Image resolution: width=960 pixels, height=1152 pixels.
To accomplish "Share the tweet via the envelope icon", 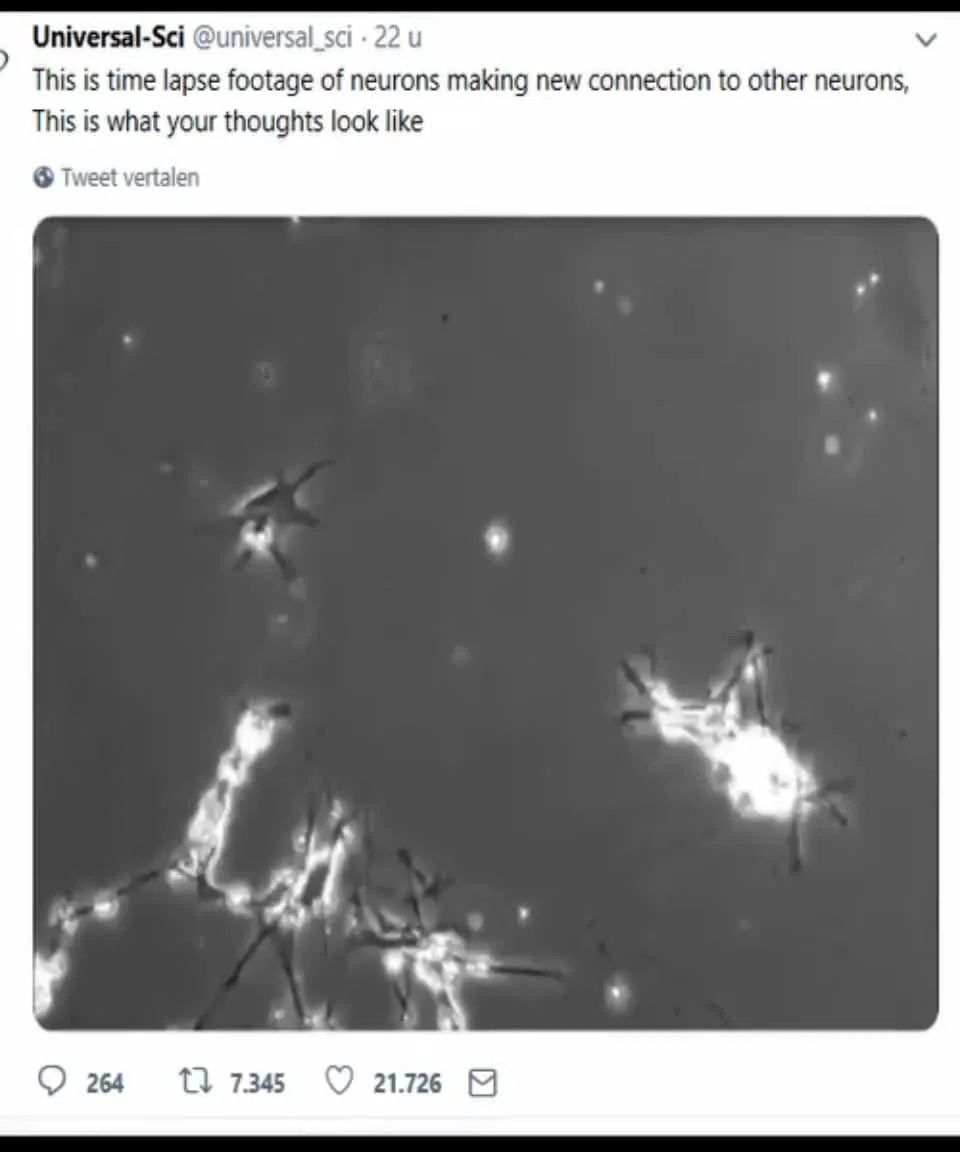I will [483, 1083].
